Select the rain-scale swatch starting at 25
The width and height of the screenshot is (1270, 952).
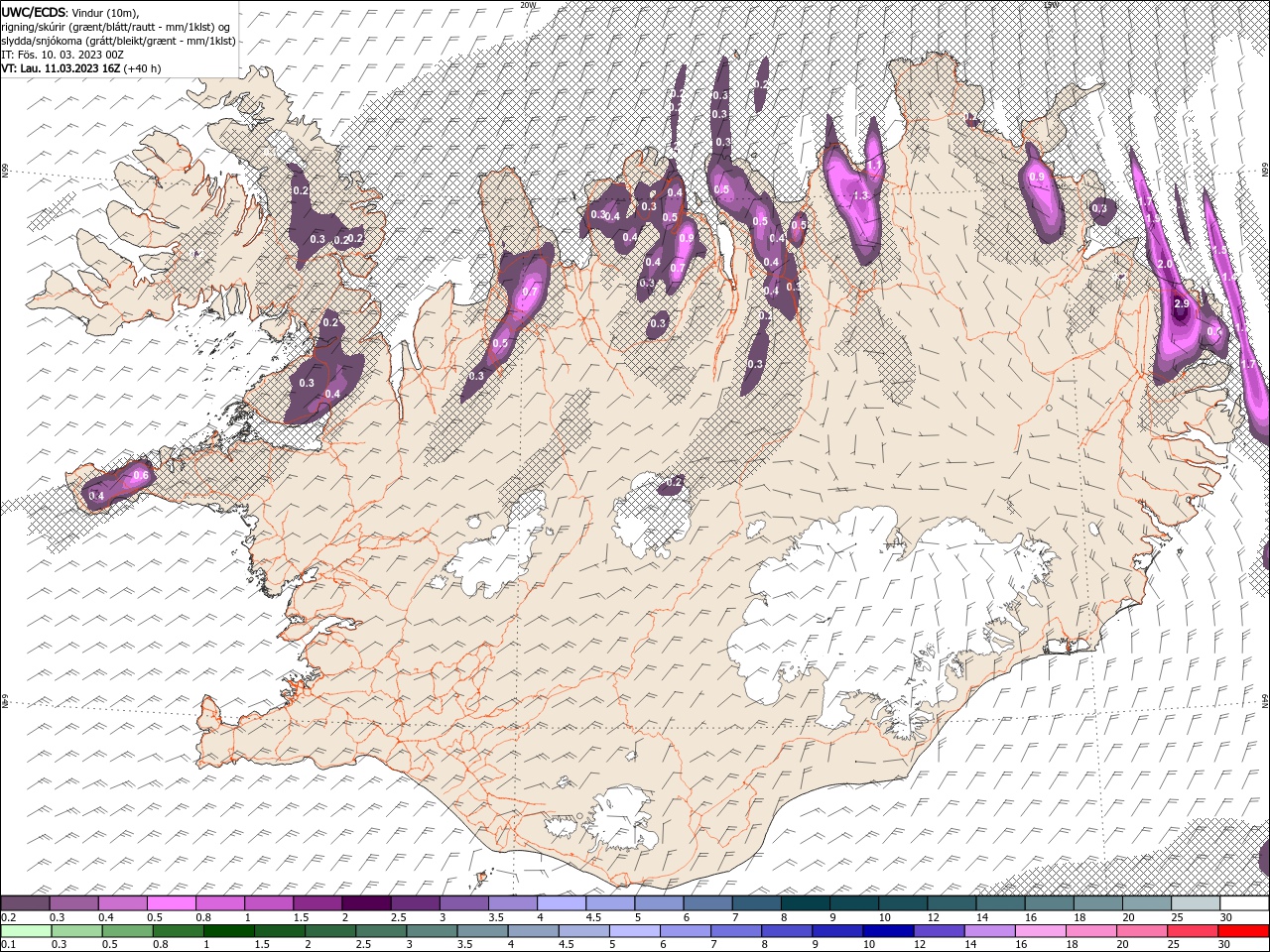click(x=1191, y=931)
